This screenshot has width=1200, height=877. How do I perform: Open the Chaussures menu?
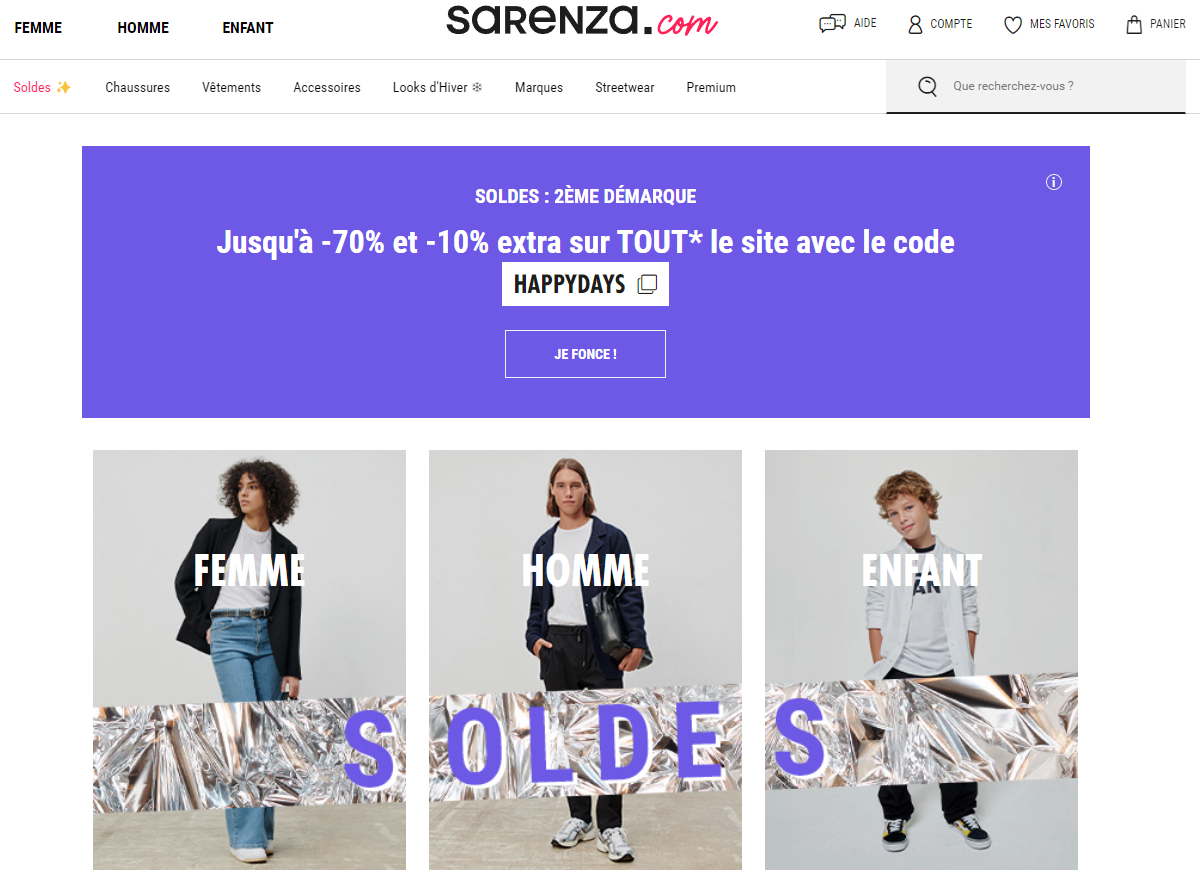(138, 87)
